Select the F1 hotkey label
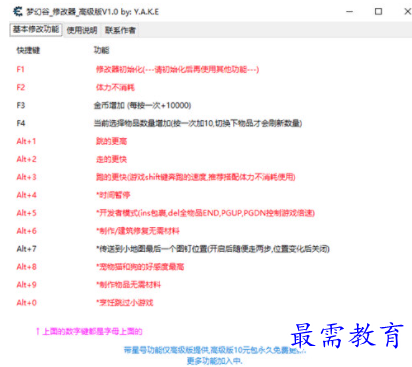This screenshot has height=367, width=412. [x=21, y=69]
